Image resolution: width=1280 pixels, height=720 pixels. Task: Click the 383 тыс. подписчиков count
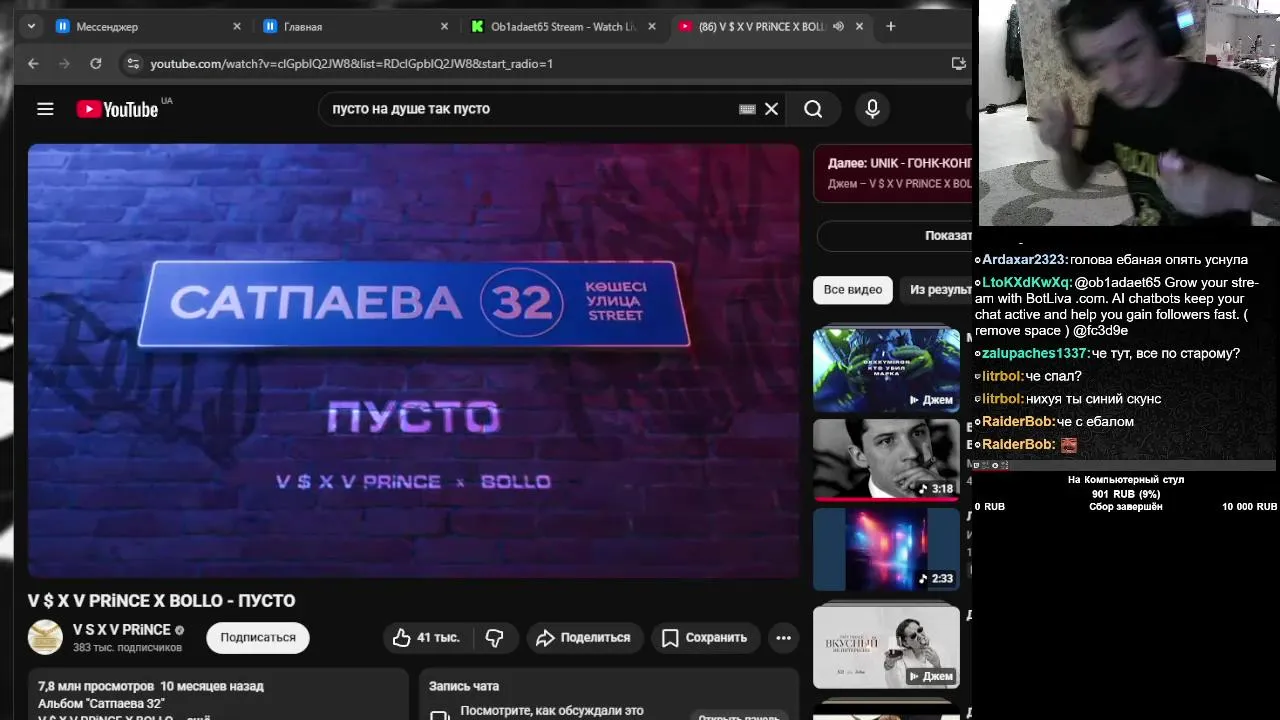pyautogui.click(x=127, y=648)
